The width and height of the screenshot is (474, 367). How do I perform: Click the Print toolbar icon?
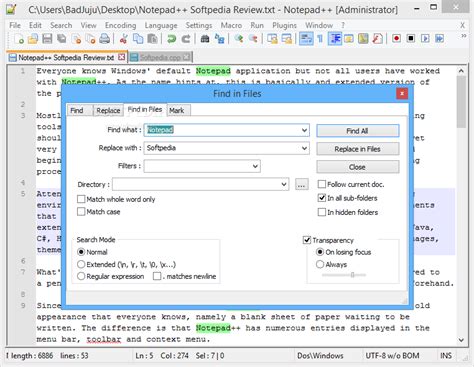pyautogui.click(x=105, y=39)
